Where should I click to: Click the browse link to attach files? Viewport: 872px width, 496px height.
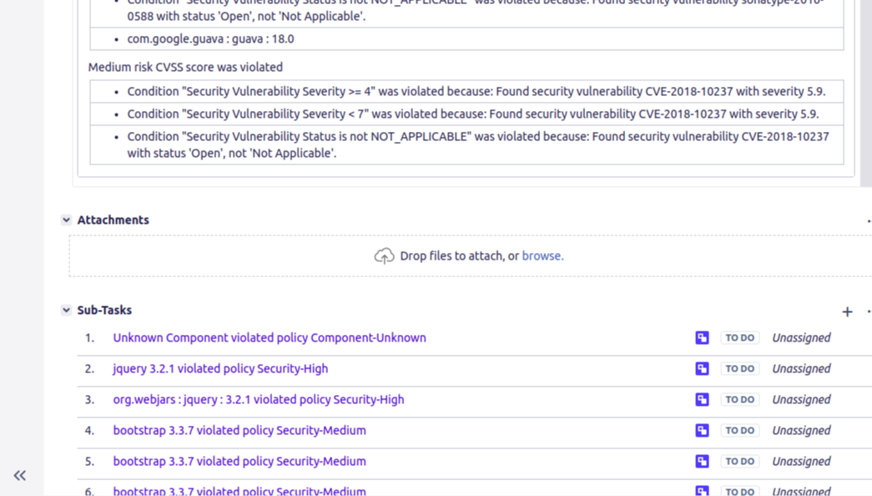pyautogui.click(x=542, y=256)
